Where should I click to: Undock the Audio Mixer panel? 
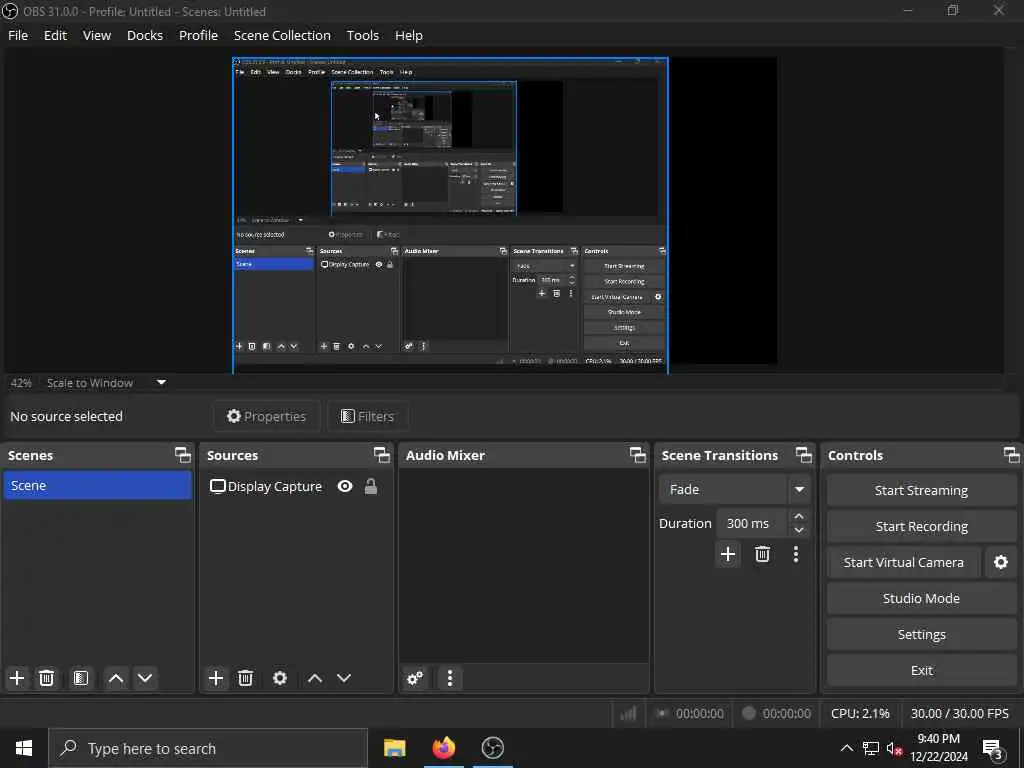[637, 455]
